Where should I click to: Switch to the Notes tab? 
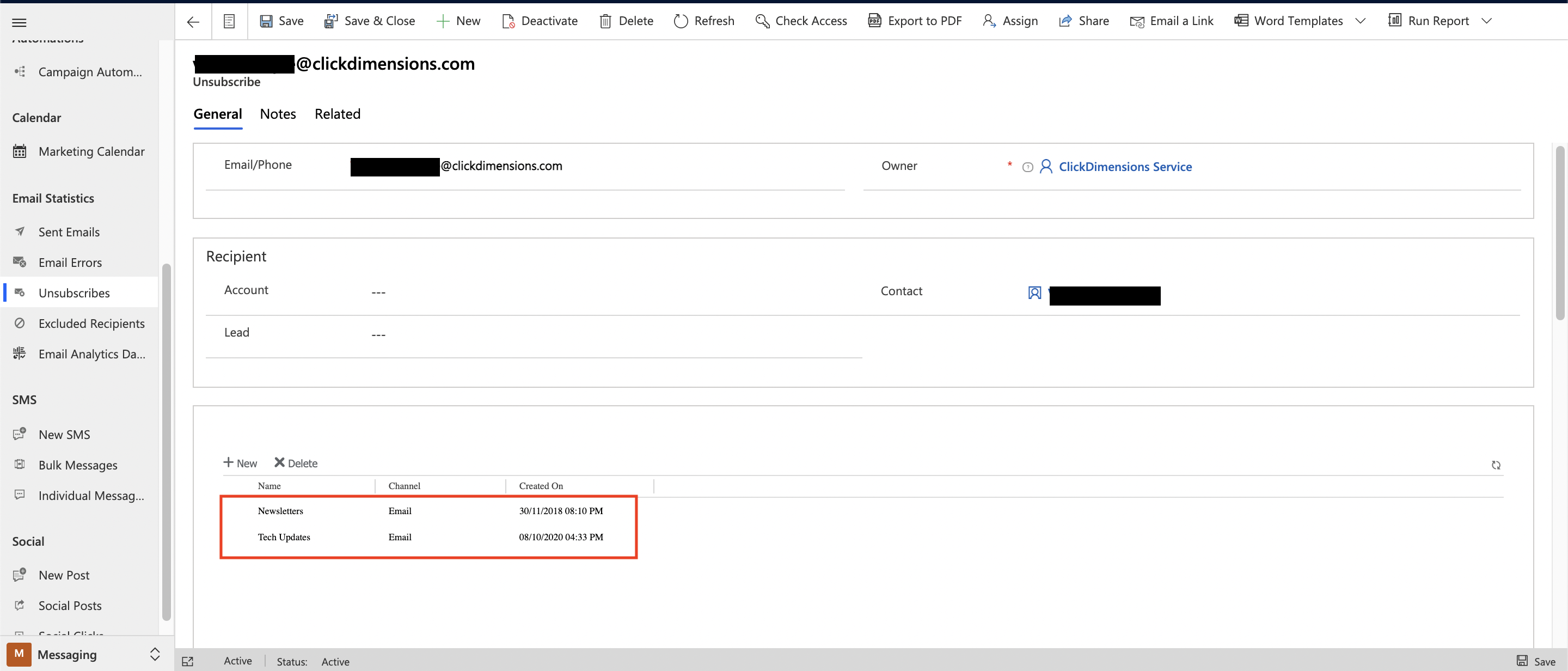pyautogui.click(x=278, y=114)
